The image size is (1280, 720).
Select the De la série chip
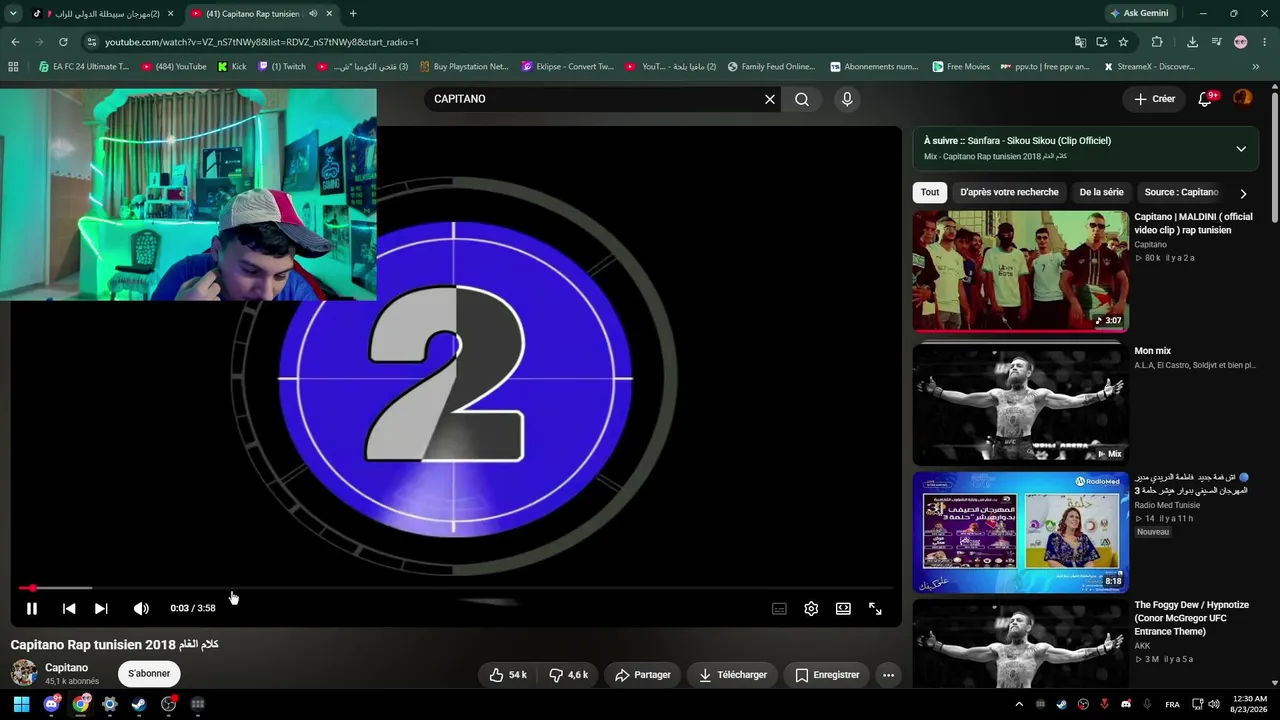point(1101,192)
